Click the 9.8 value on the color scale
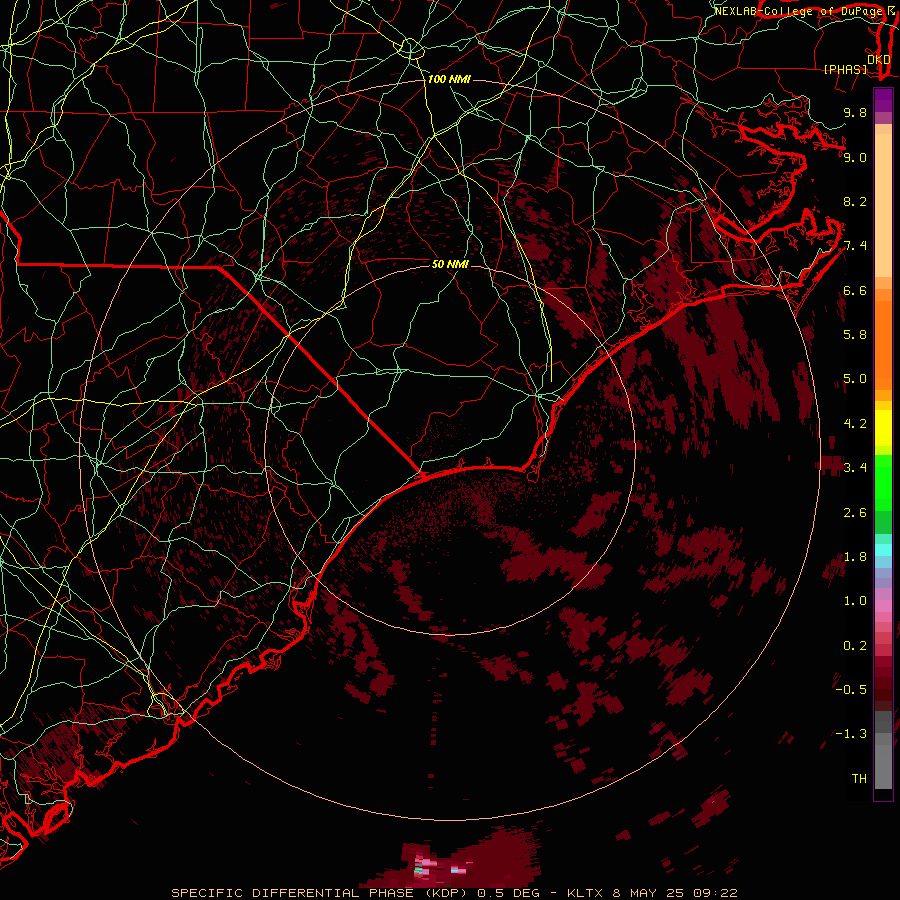 (855, 112)
